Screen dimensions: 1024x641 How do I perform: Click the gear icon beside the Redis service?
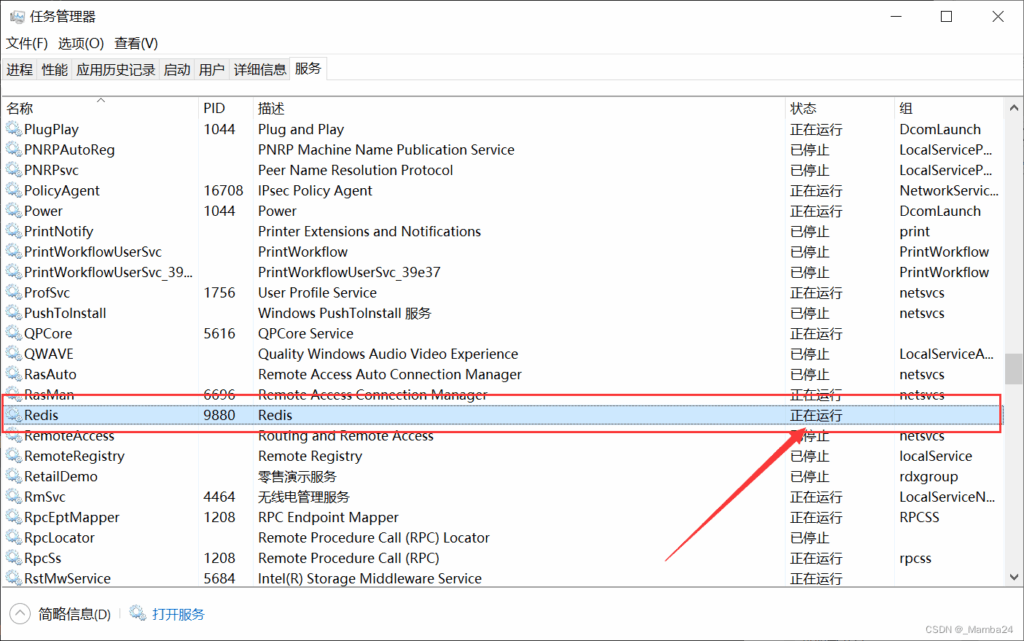tap(14, 415)
